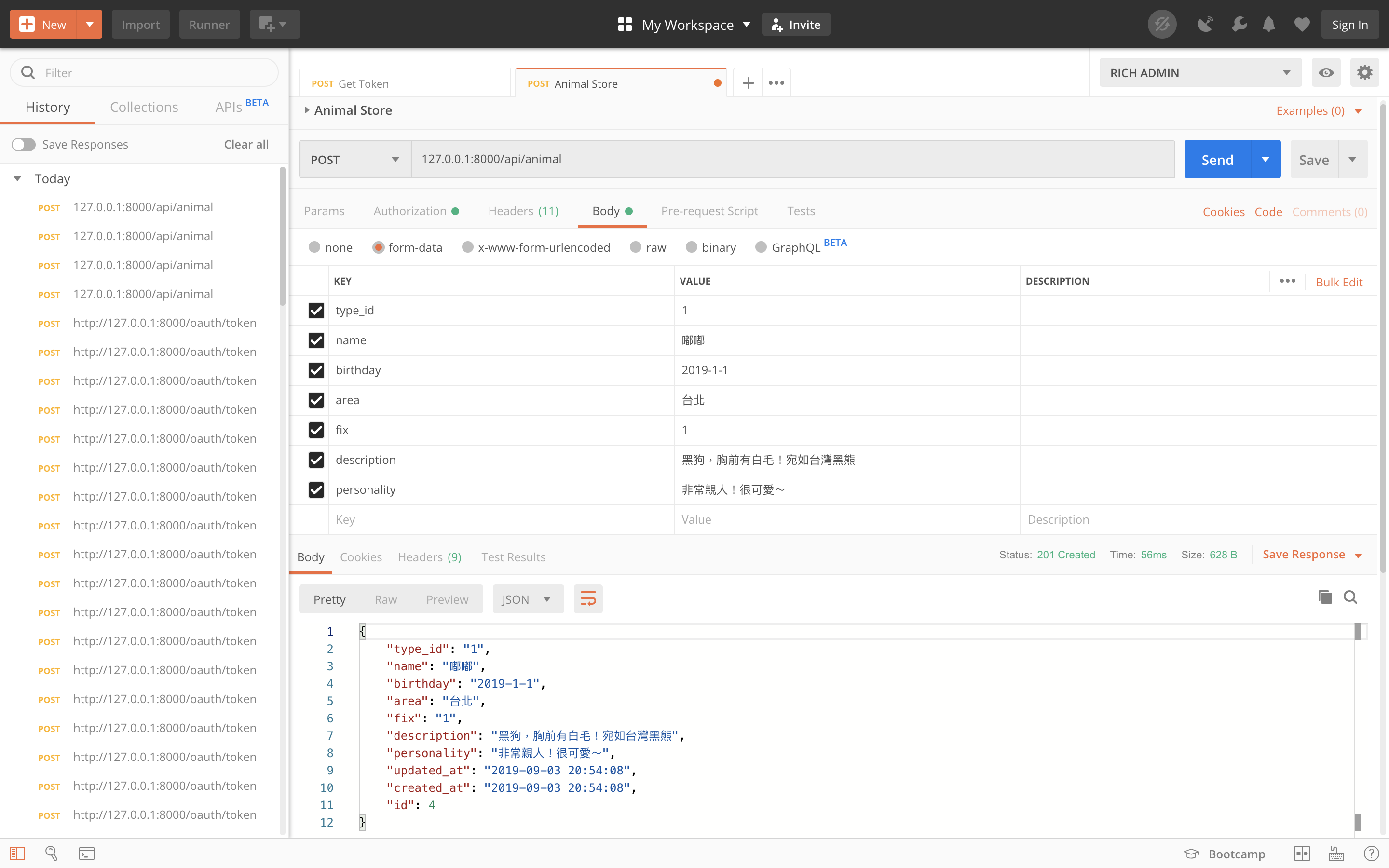Open Save button dropdown arrow
This screenshot has height=868, width=1389.
click(1352, 159)
